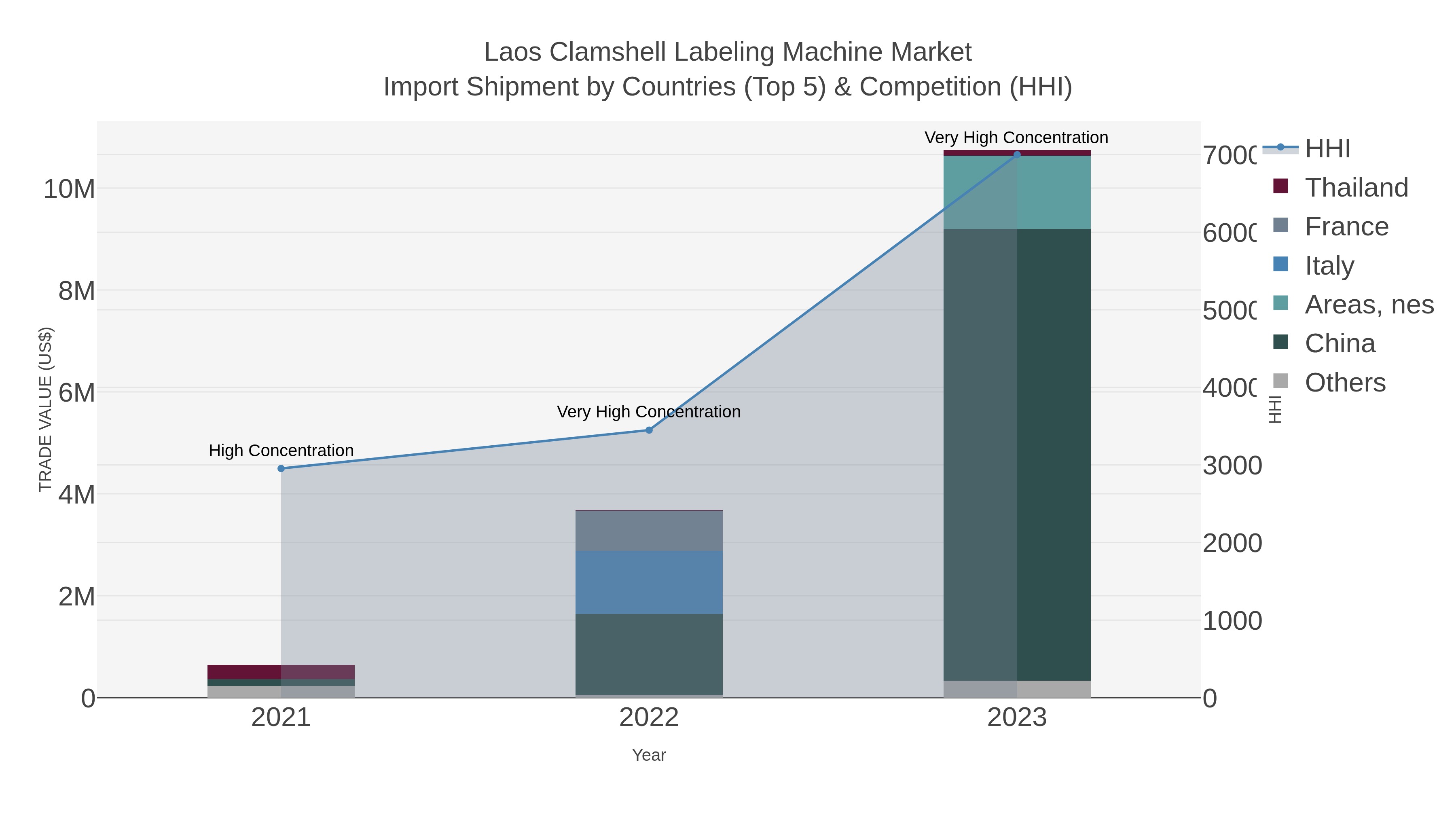Toggle the France legend entry
1456x819 pixels.
[1331, 226]
